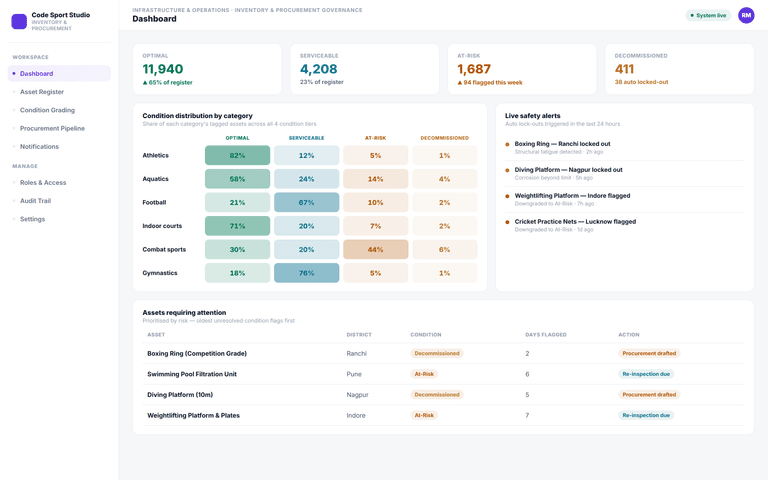Open Weightlifting Platform — Indore flagged alert
768x480 pixels.
[x=624, y=199]
